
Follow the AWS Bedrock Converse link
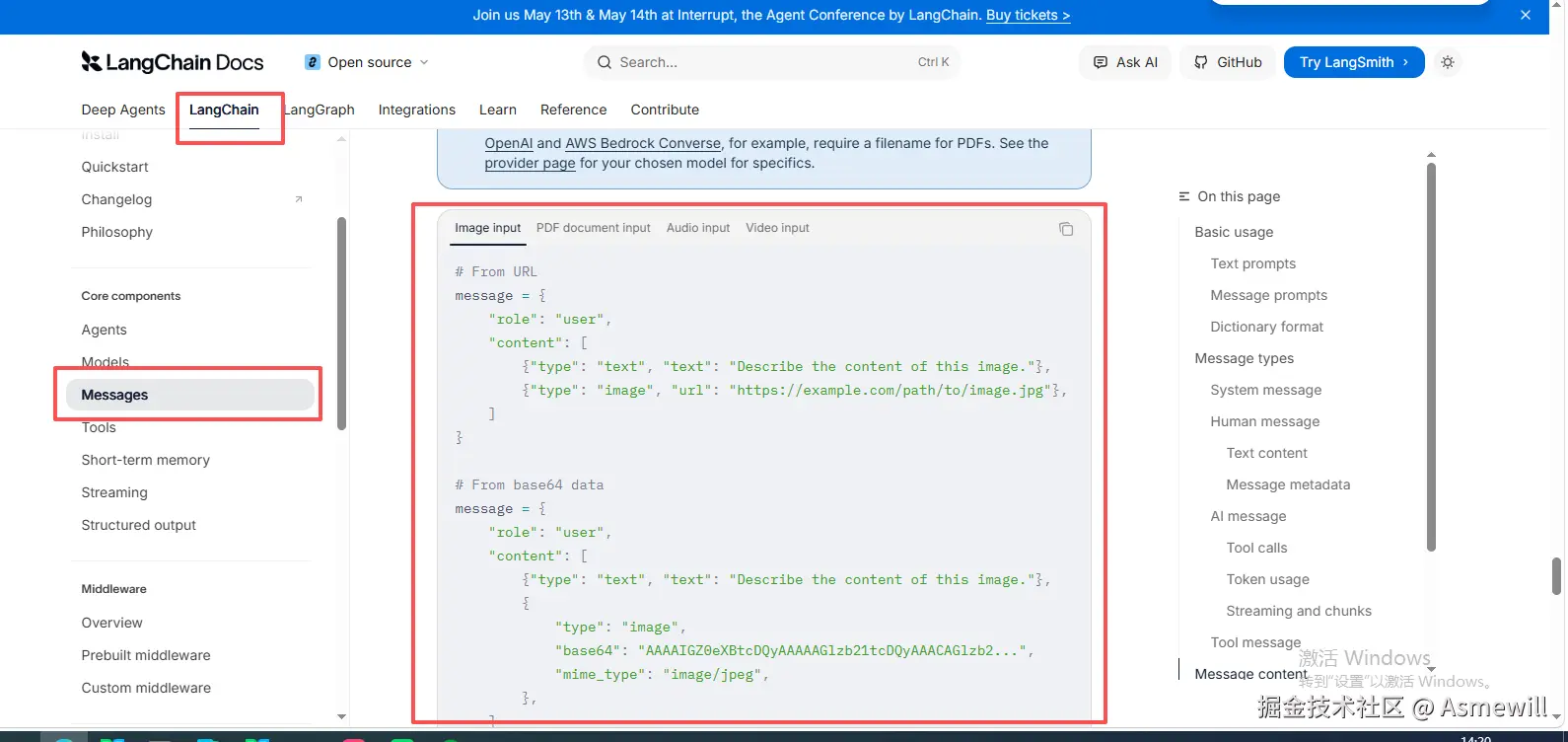tap(643, 143)
